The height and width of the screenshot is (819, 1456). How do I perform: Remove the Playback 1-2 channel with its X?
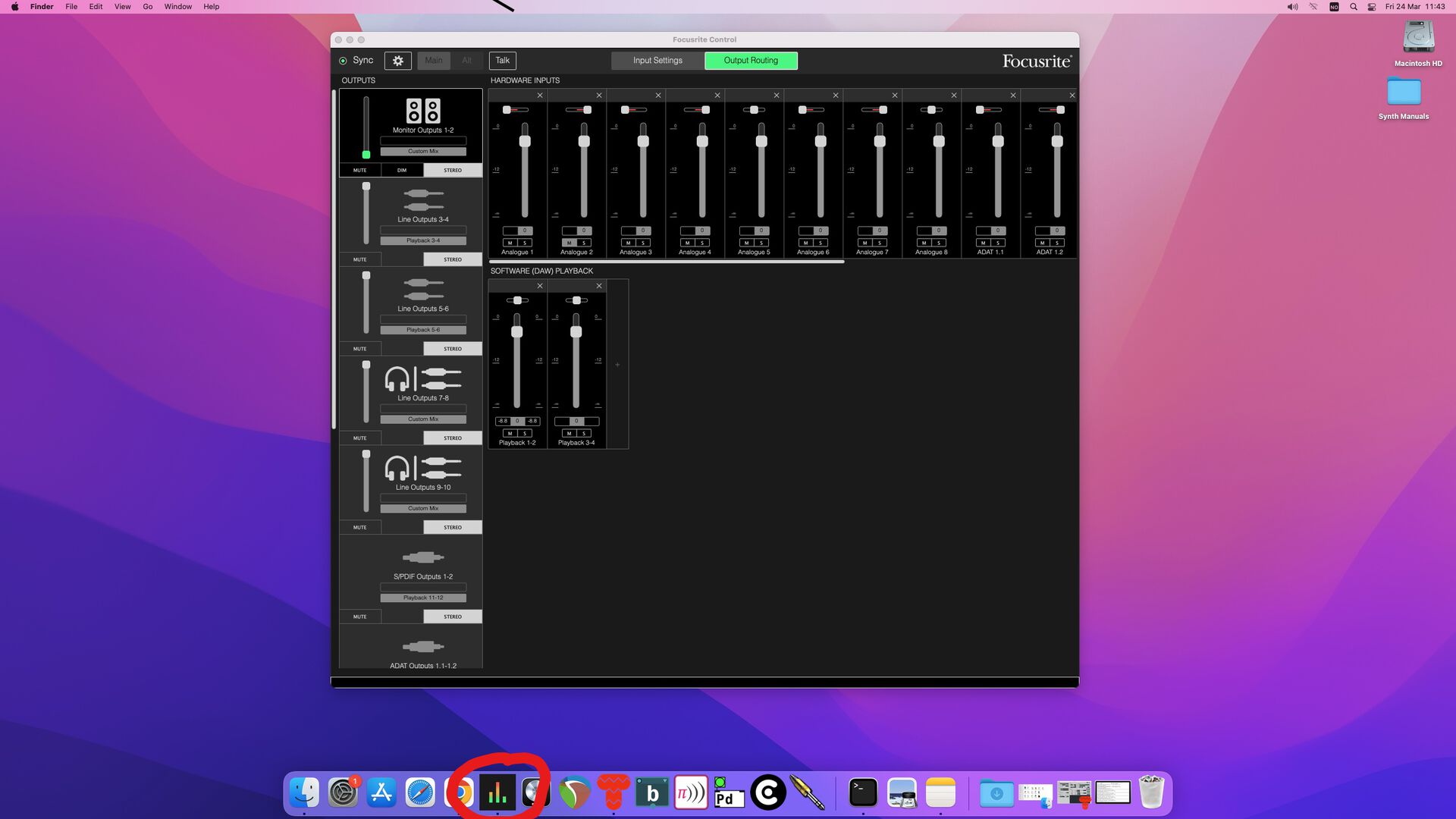(x=540, y=286)
